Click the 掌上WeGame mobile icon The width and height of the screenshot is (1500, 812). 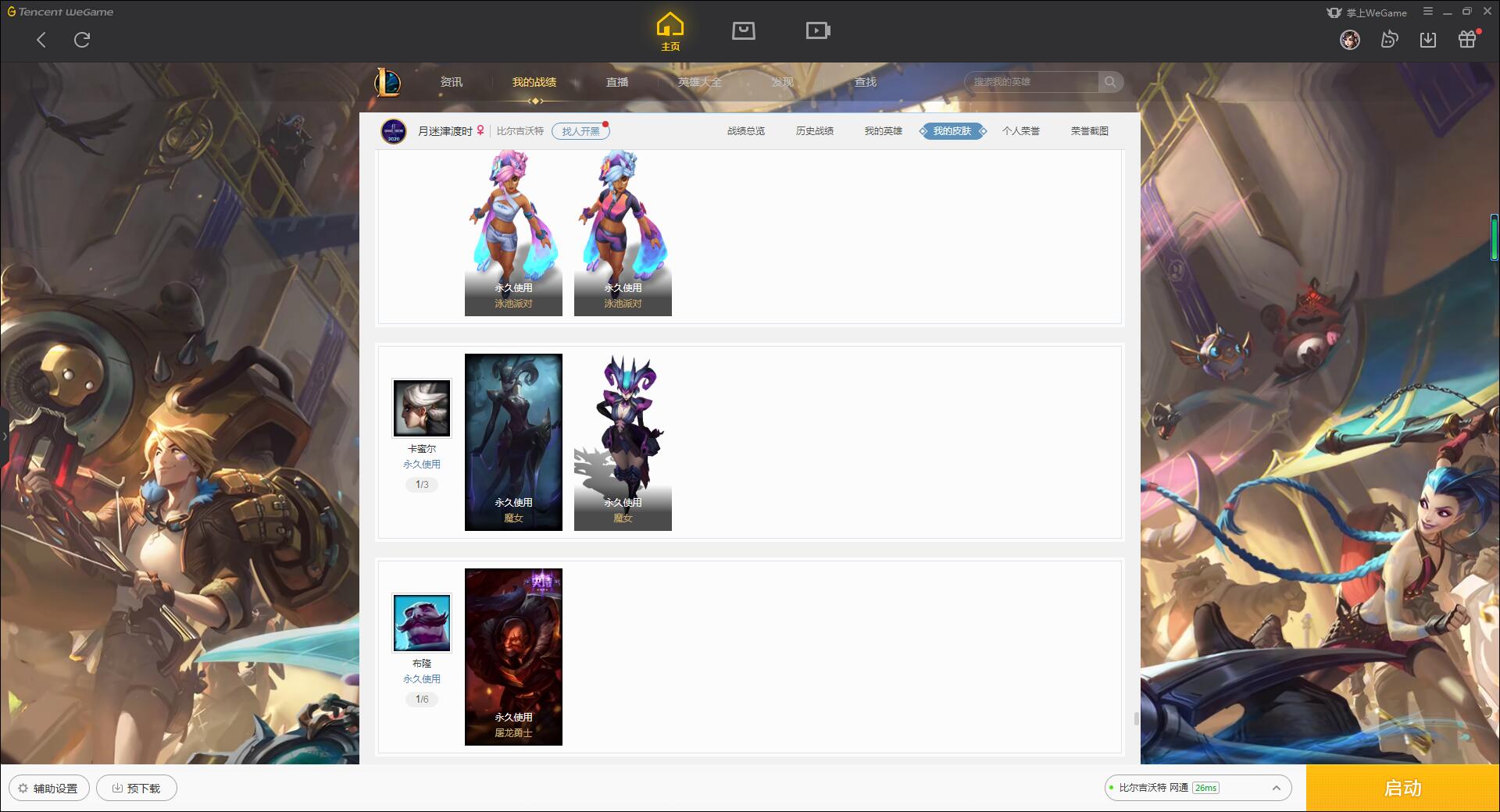pyautogui.click(x=1334, y=12)
